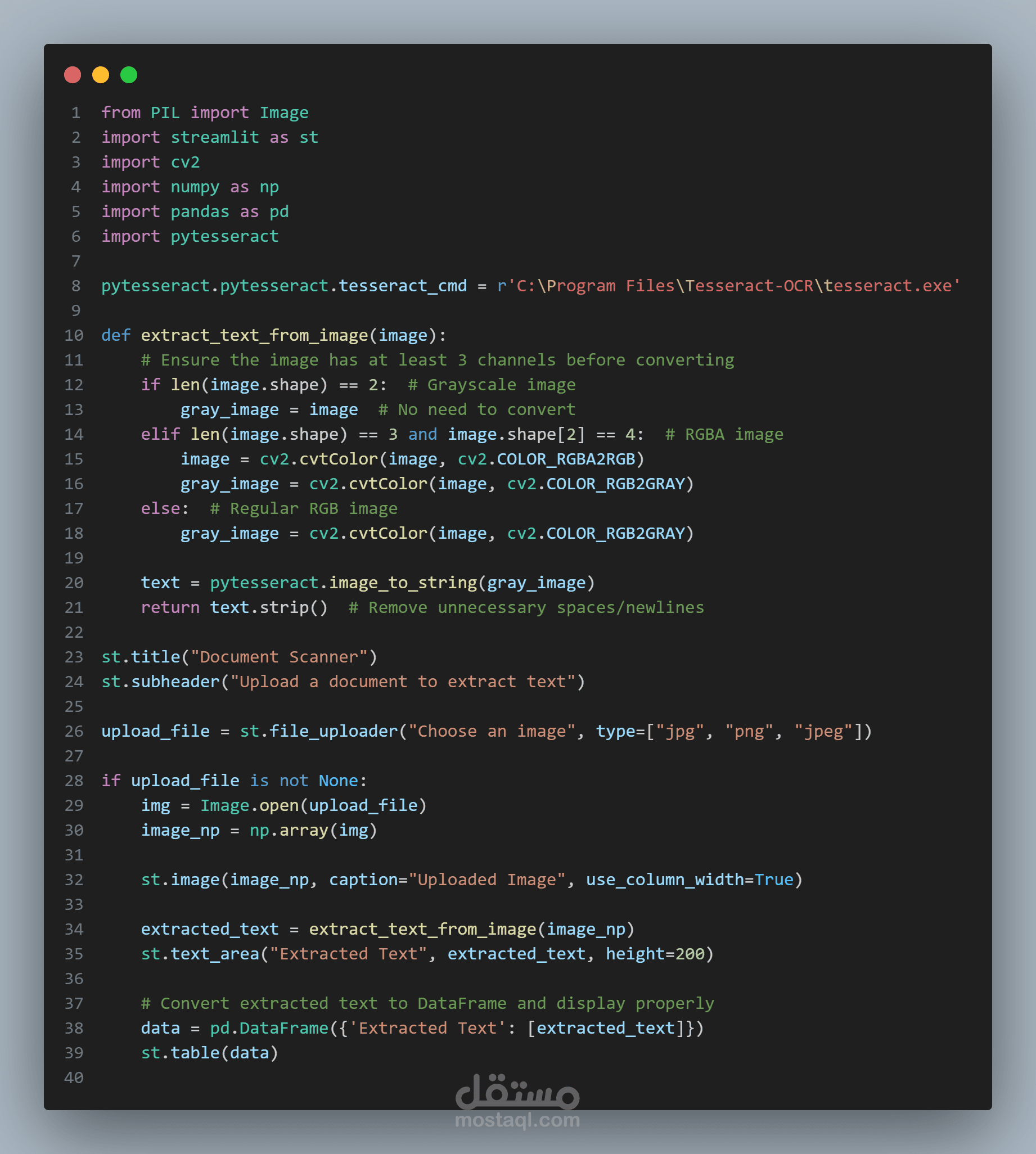Click the st.table(data) call
Image resolution: width=1036 pixels, height=1154 pixels.
coord(210,1053)
